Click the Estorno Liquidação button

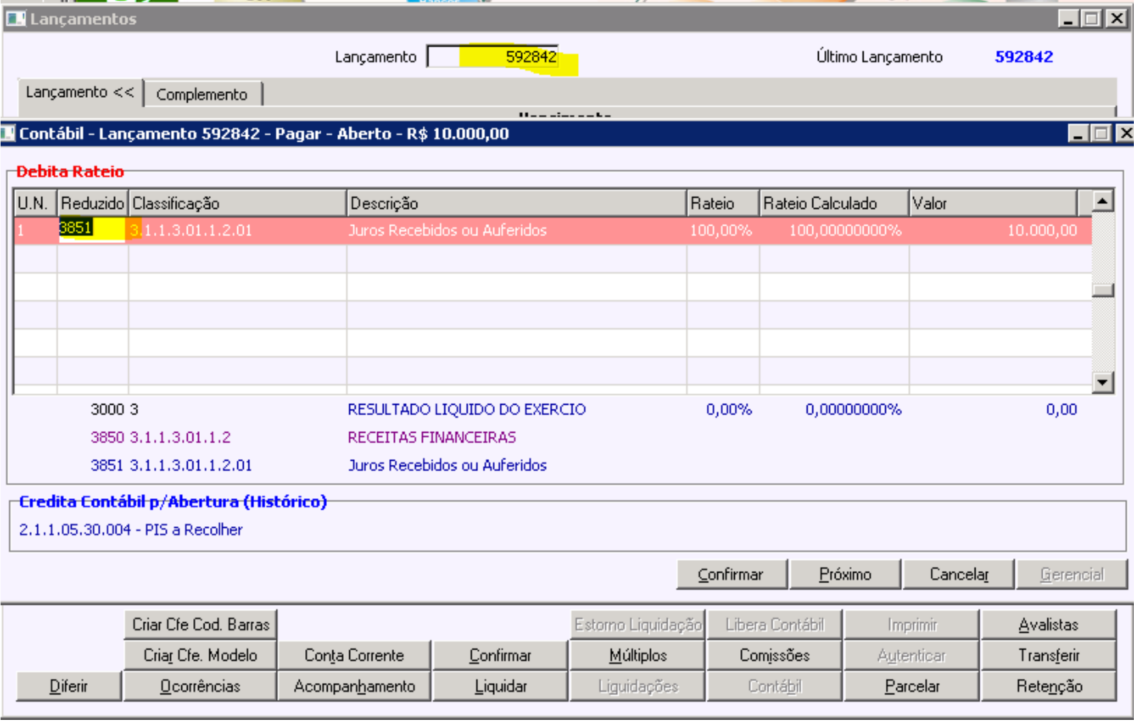pyautogui.click(x=637, y=625)
